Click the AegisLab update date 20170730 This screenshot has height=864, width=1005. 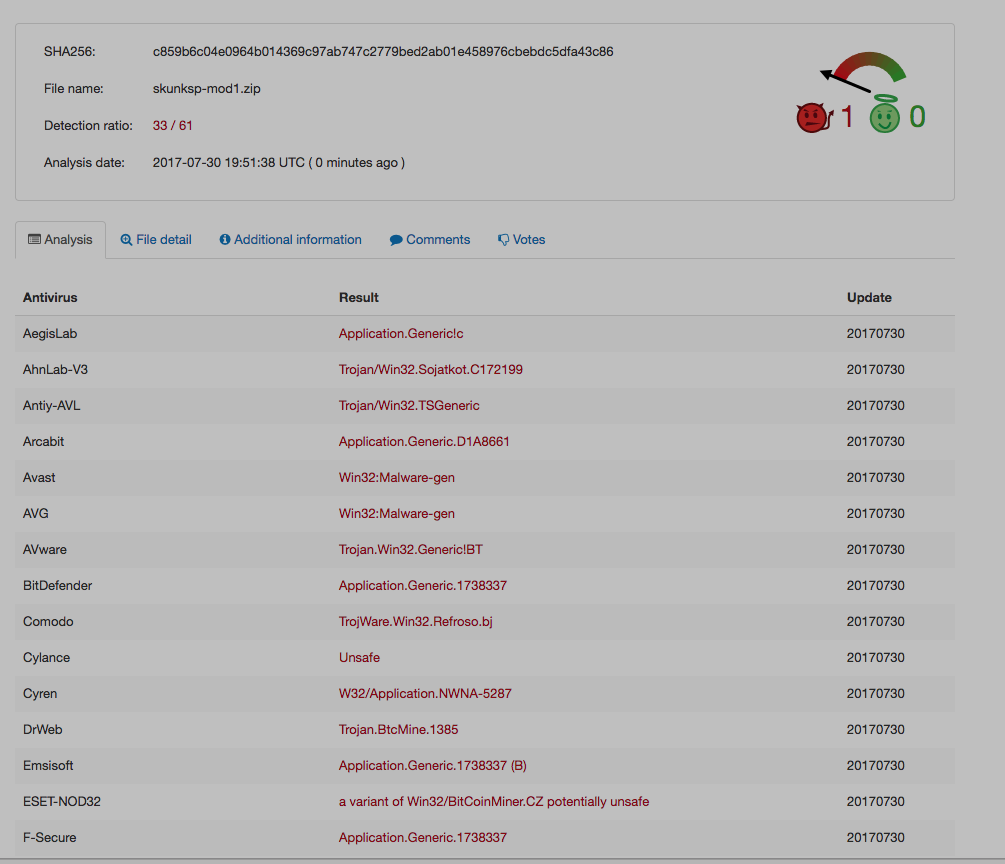tap(876, 333)
